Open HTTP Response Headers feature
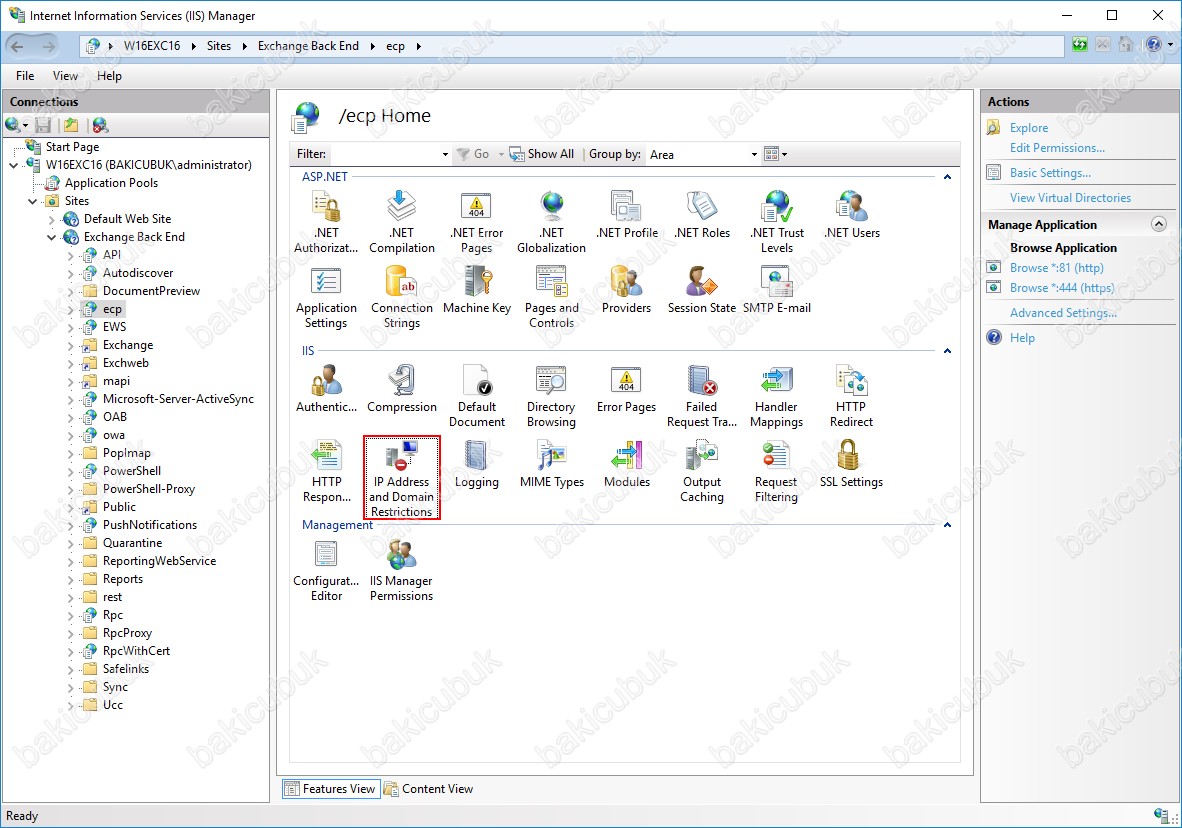The image size is (1182, 828). pos(326,471)
